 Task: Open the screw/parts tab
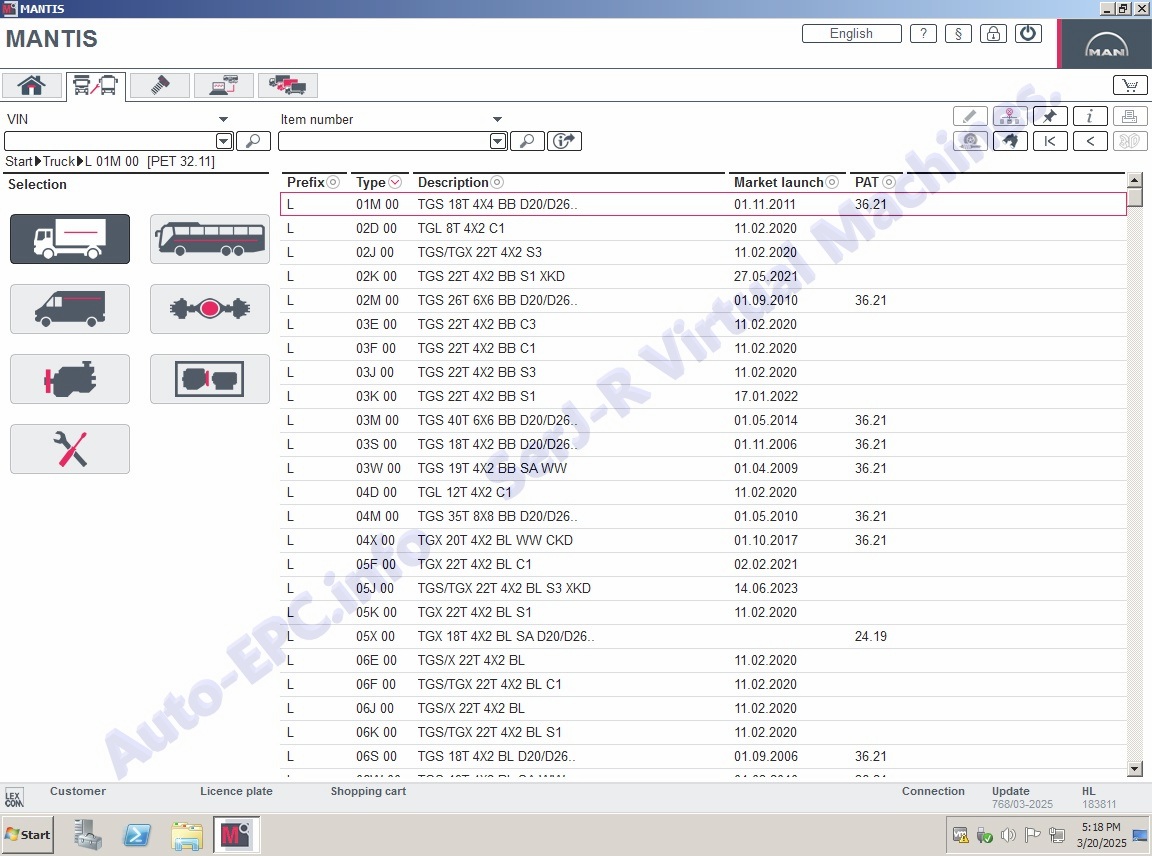(159, 85)
